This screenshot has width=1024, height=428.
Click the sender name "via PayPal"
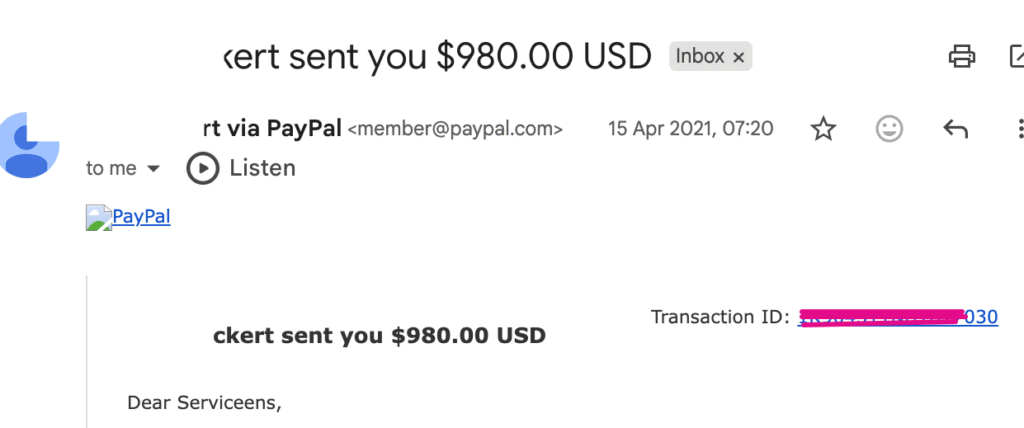271,128
